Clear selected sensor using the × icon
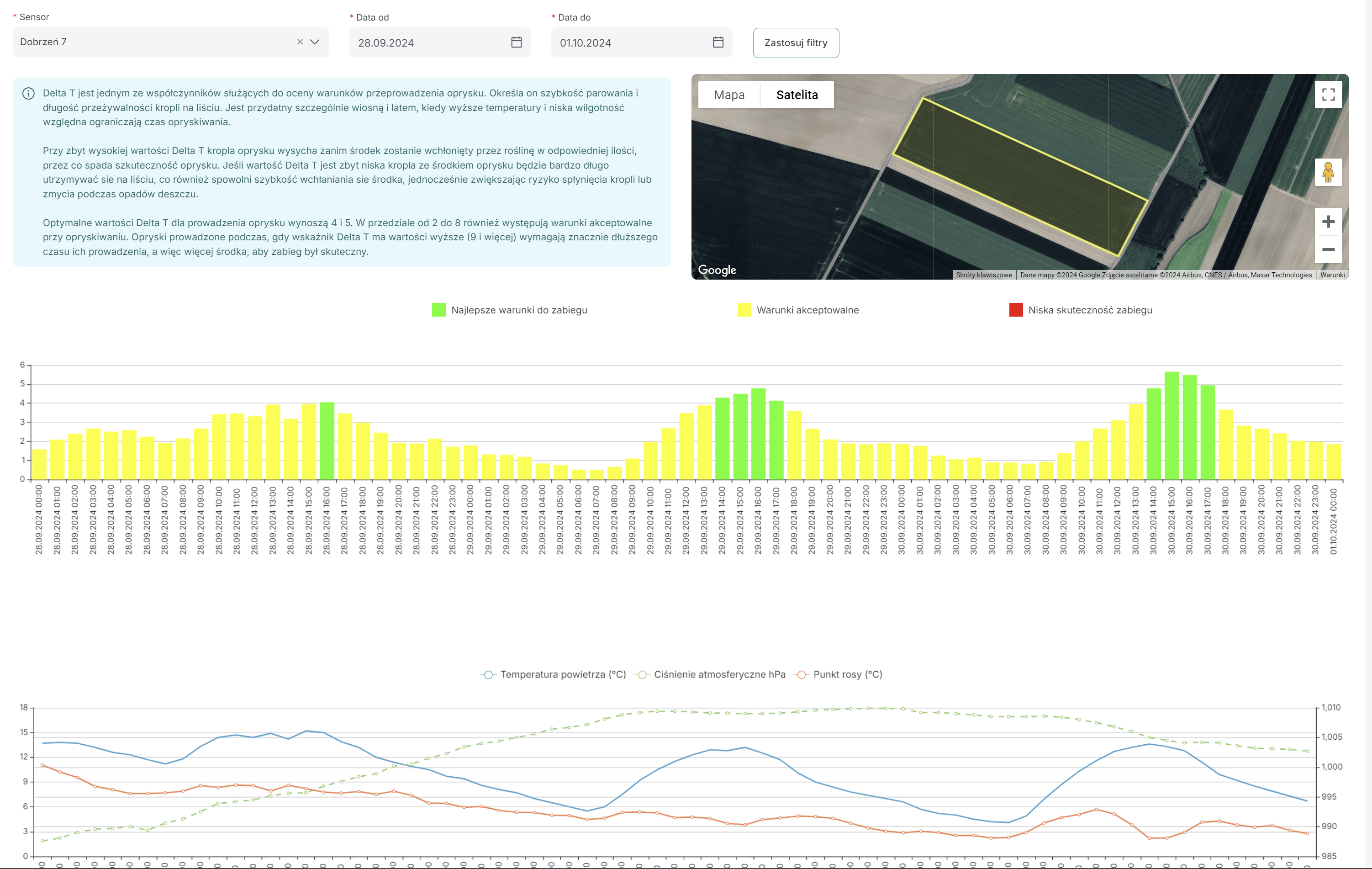This screenshot has height=869, width=1372. point(300,42)
